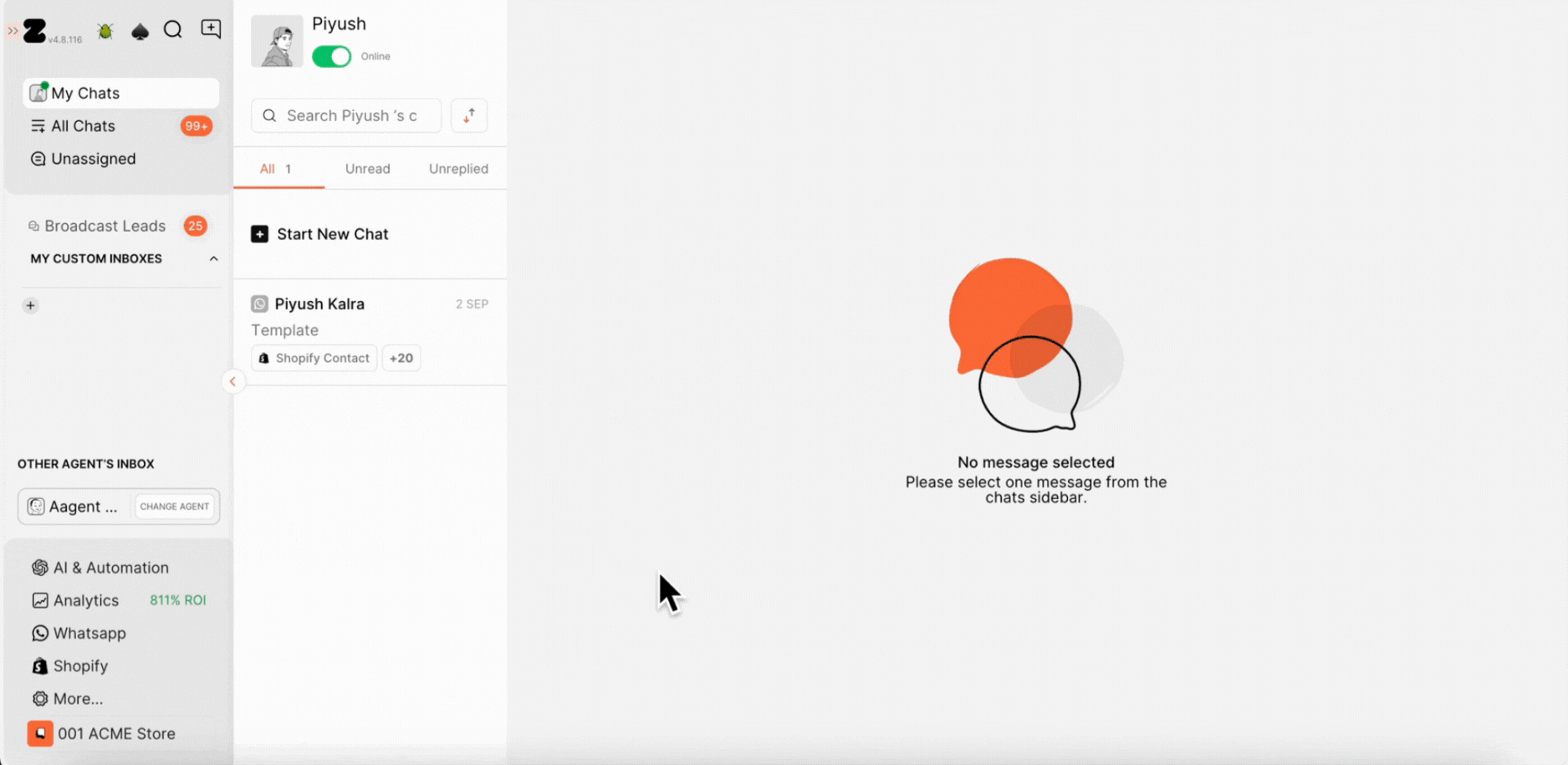Click the sort order arrows button
This screenshot has width=1568, height=765.
(469, 115)
